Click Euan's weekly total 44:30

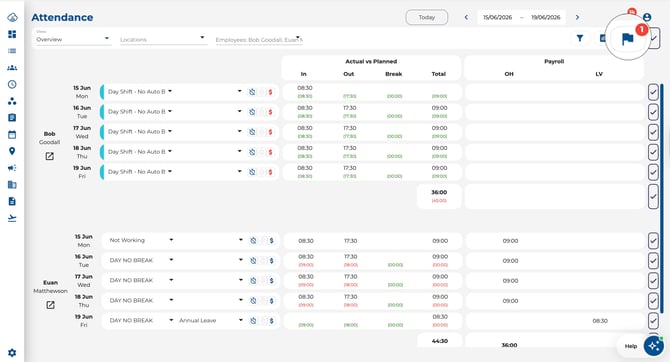(440, 341)
